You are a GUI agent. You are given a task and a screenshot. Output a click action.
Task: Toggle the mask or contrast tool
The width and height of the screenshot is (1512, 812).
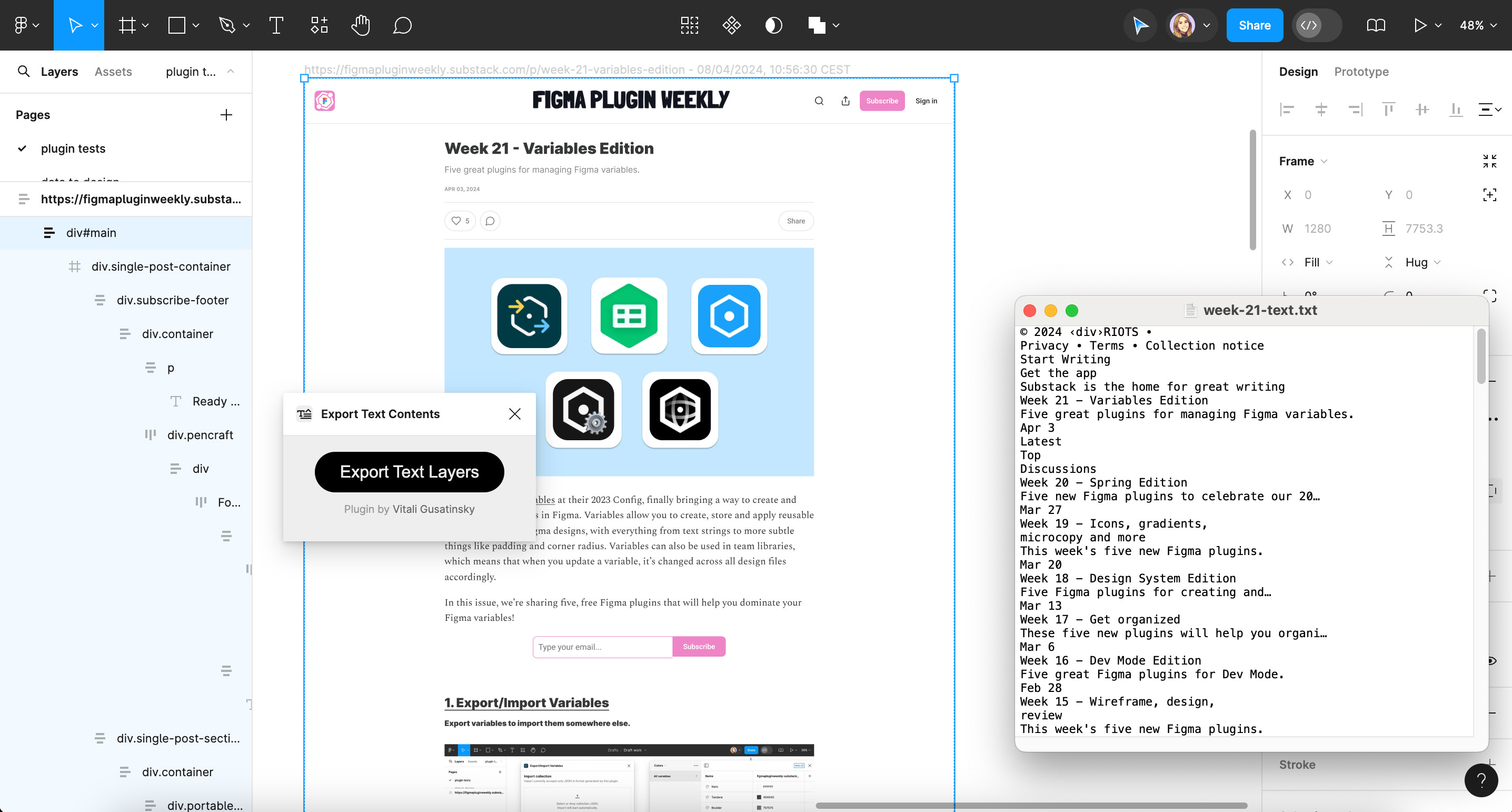coord(773,25)
